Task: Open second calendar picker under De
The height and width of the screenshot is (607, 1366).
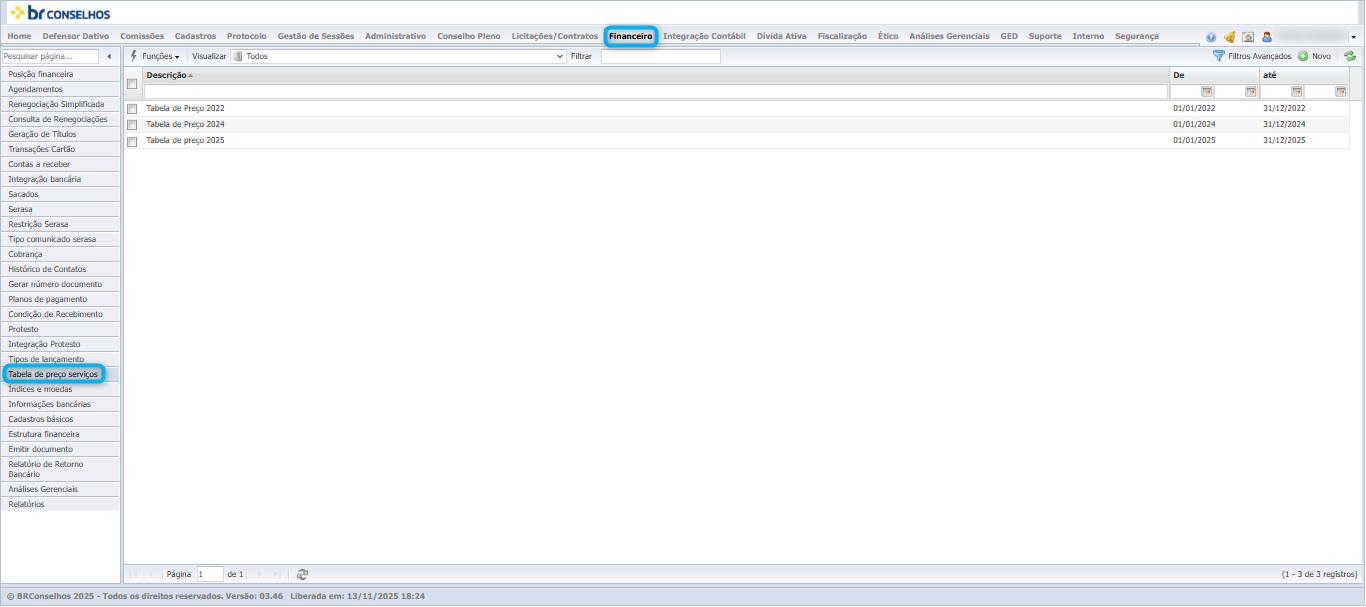Action: coord(1251,91)
